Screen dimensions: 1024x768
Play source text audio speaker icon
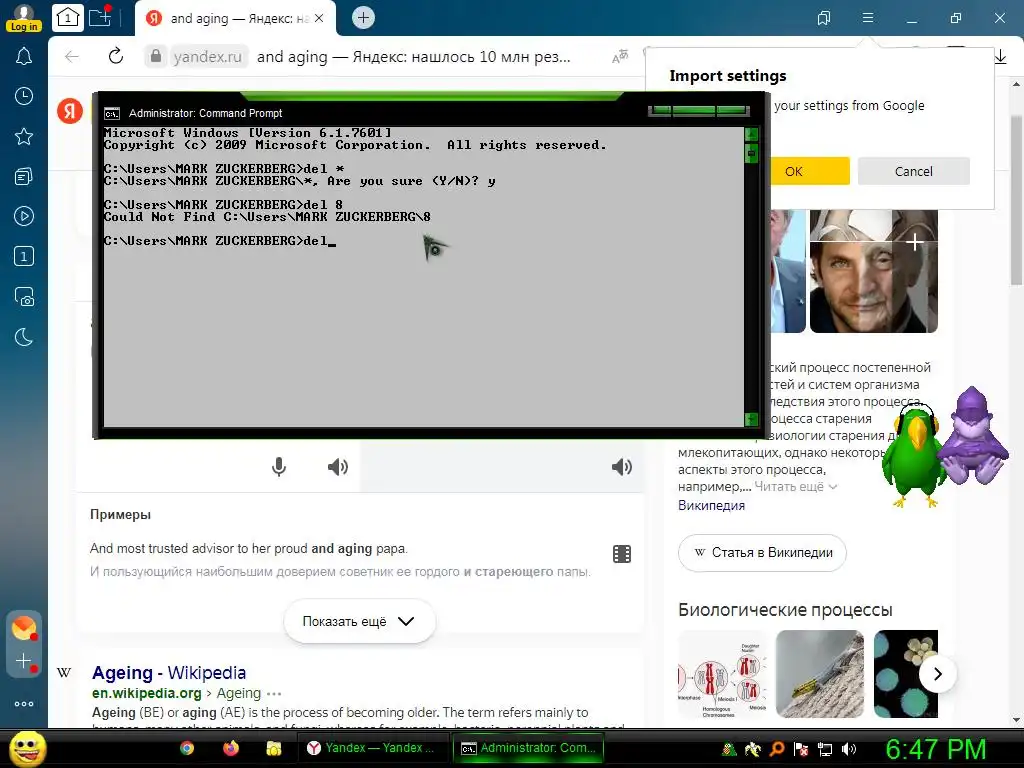pyautogui.click(x=338, y=467)
